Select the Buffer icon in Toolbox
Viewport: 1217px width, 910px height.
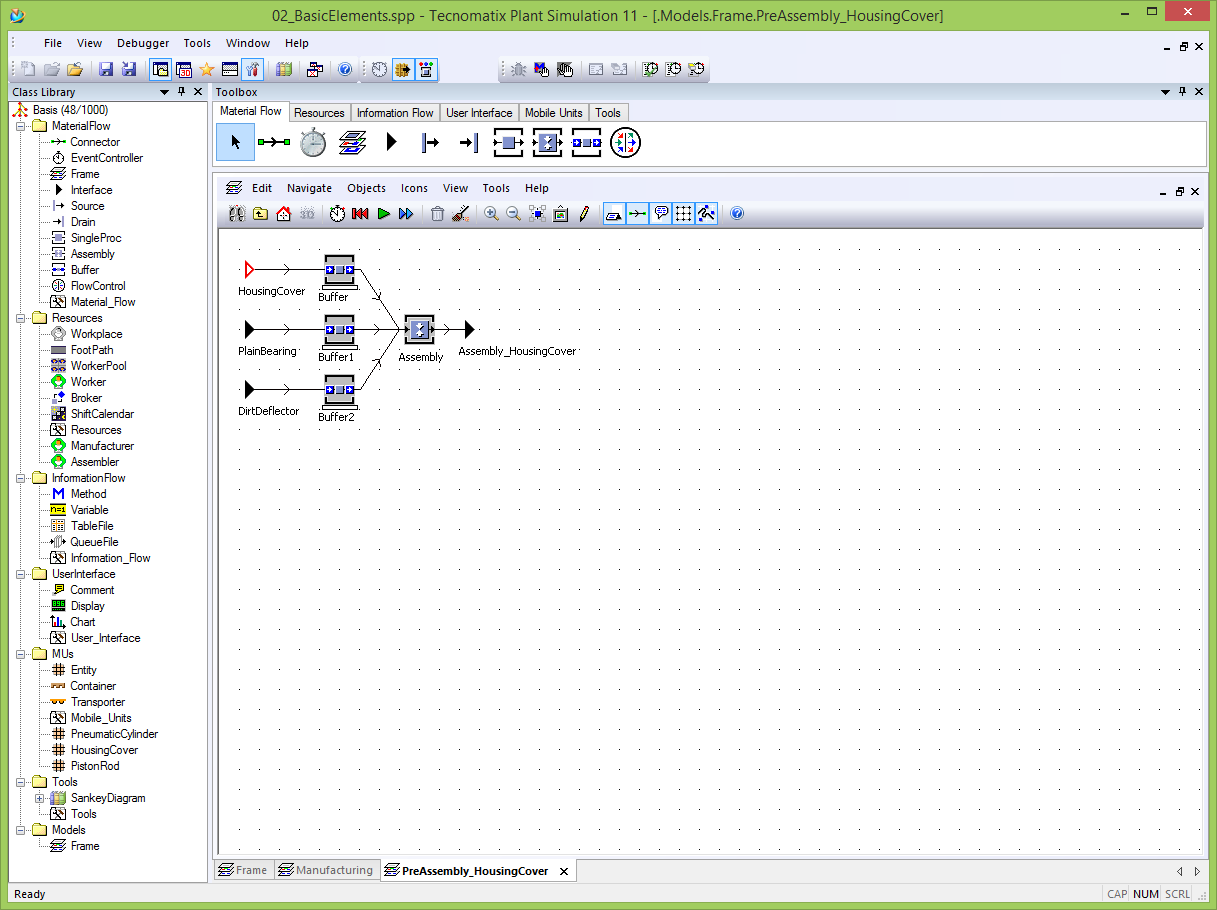586,143
